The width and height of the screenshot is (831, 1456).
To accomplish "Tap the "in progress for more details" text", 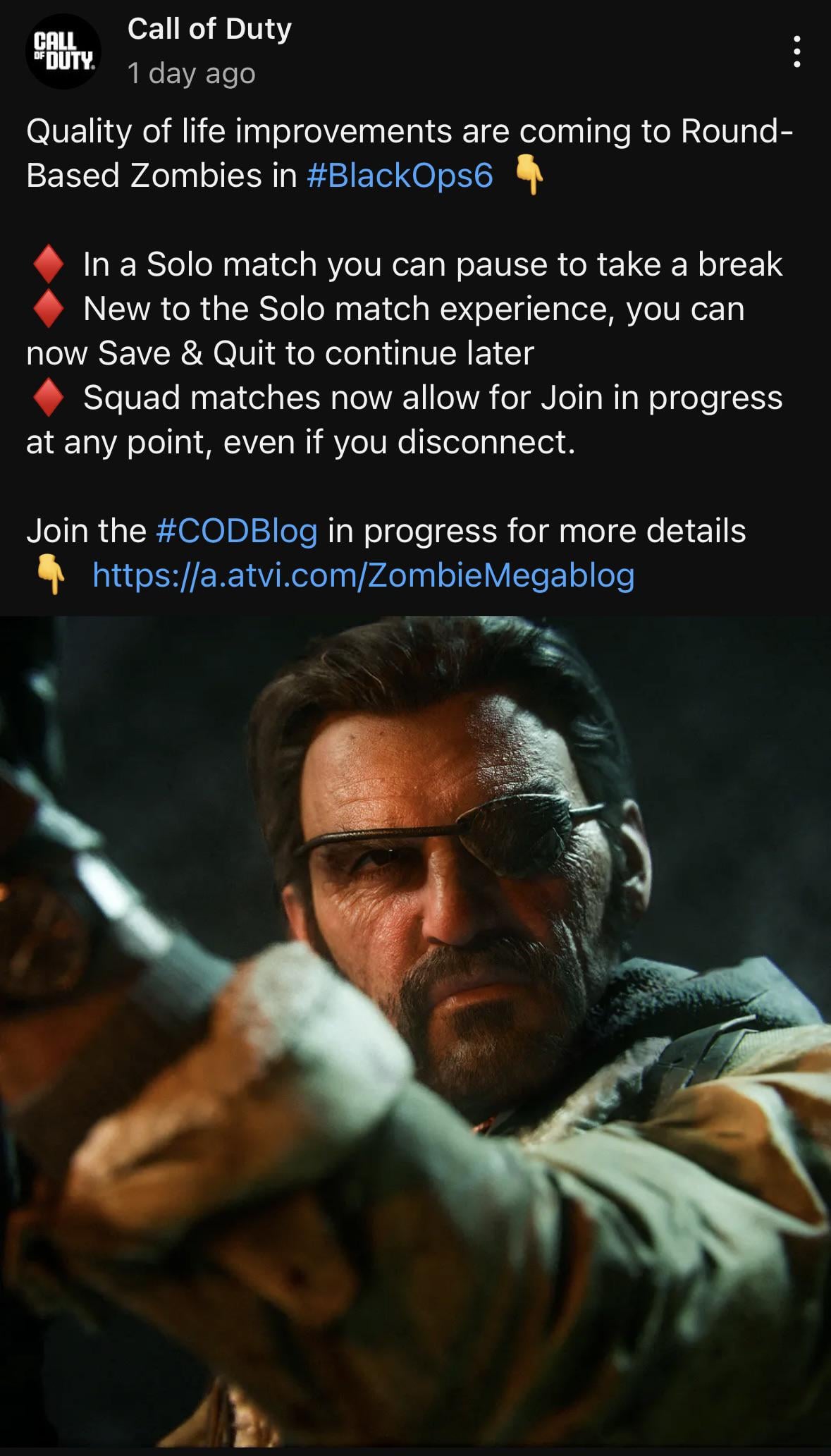I will coord(536,530).
